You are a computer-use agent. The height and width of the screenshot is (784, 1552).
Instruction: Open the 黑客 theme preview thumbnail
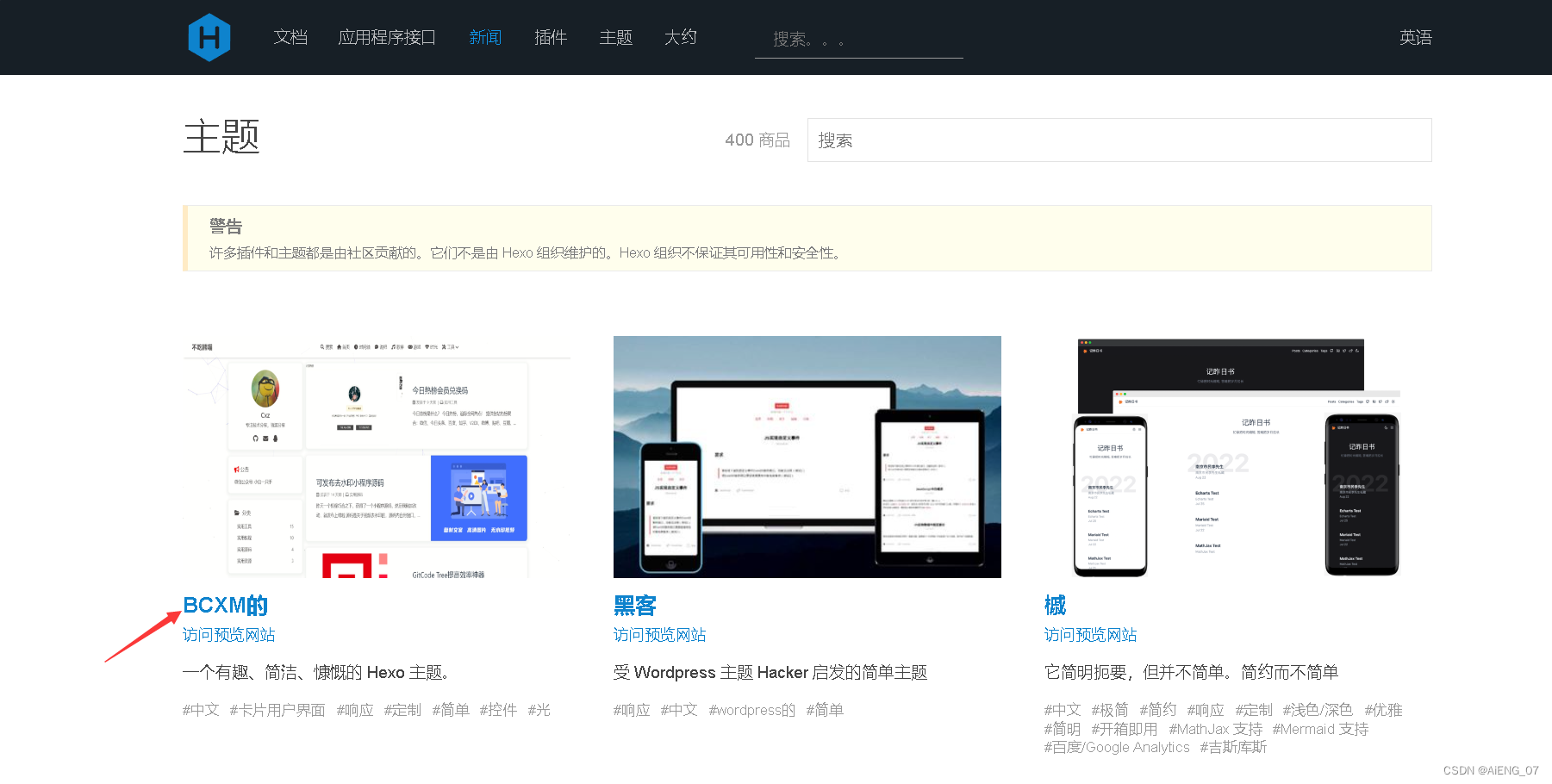click(807, 457)
